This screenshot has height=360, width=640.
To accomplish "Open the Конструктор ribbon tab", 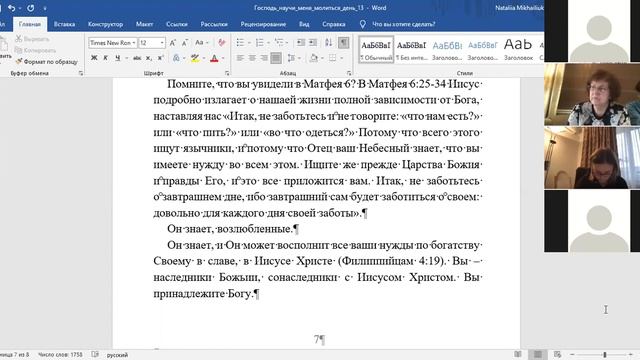I will (105, 24).
